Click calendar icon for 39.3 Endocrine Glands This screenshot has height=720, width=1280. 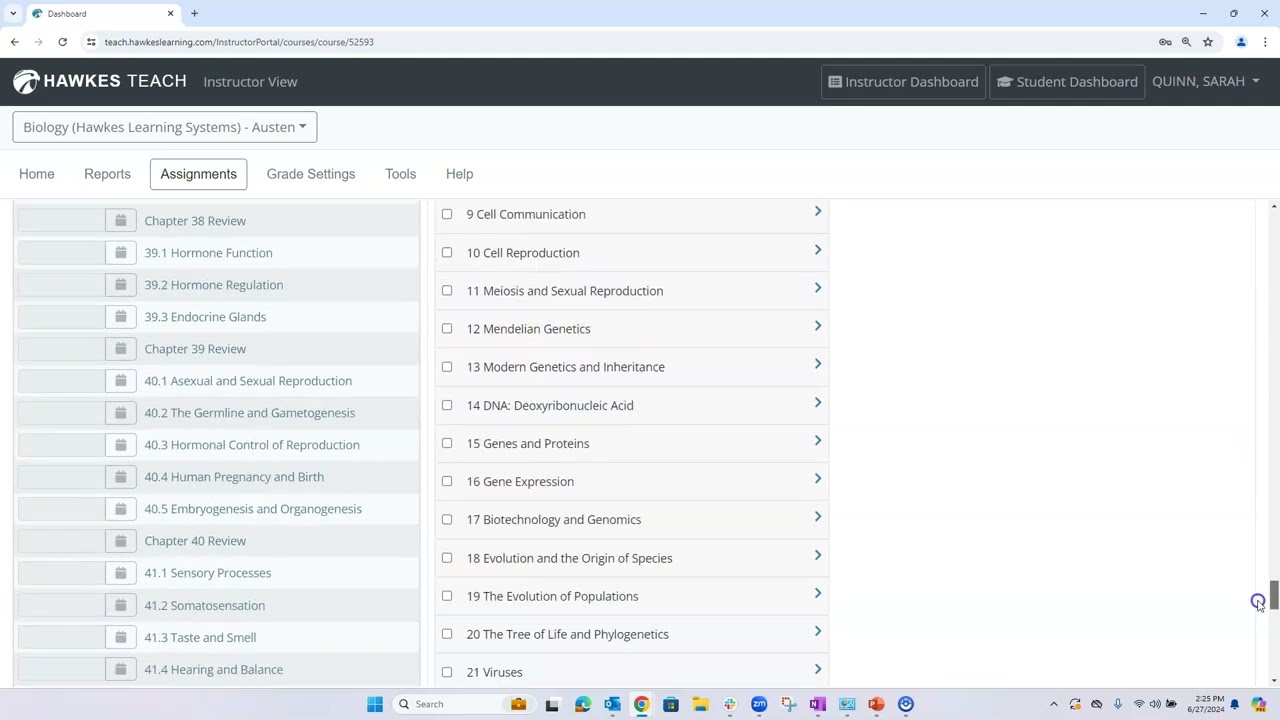[x=120, y=317]
